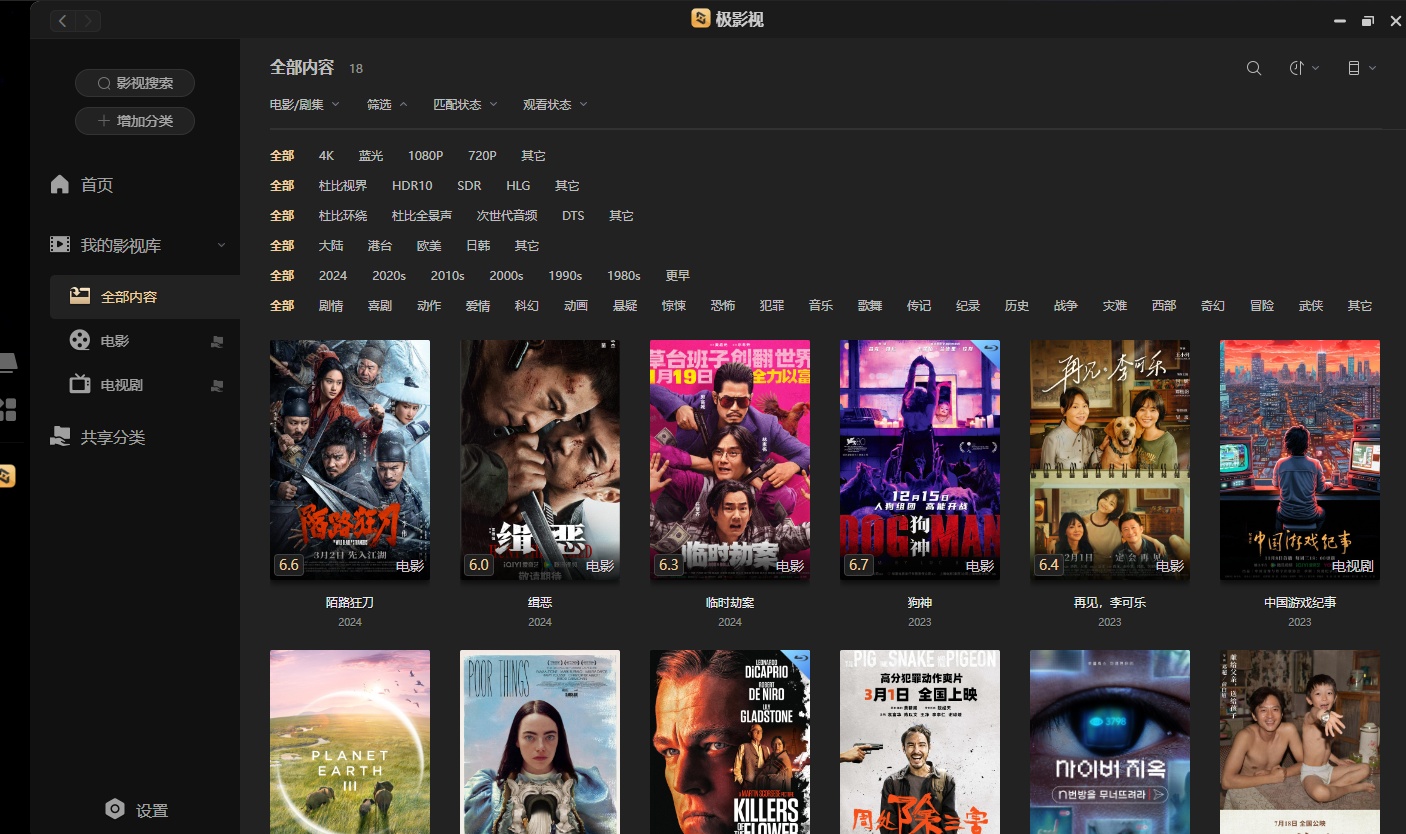
Task: Click the 6.6 rating badge on 陌路狂刀
Action: pyautogui.click(x=289, y=565)
